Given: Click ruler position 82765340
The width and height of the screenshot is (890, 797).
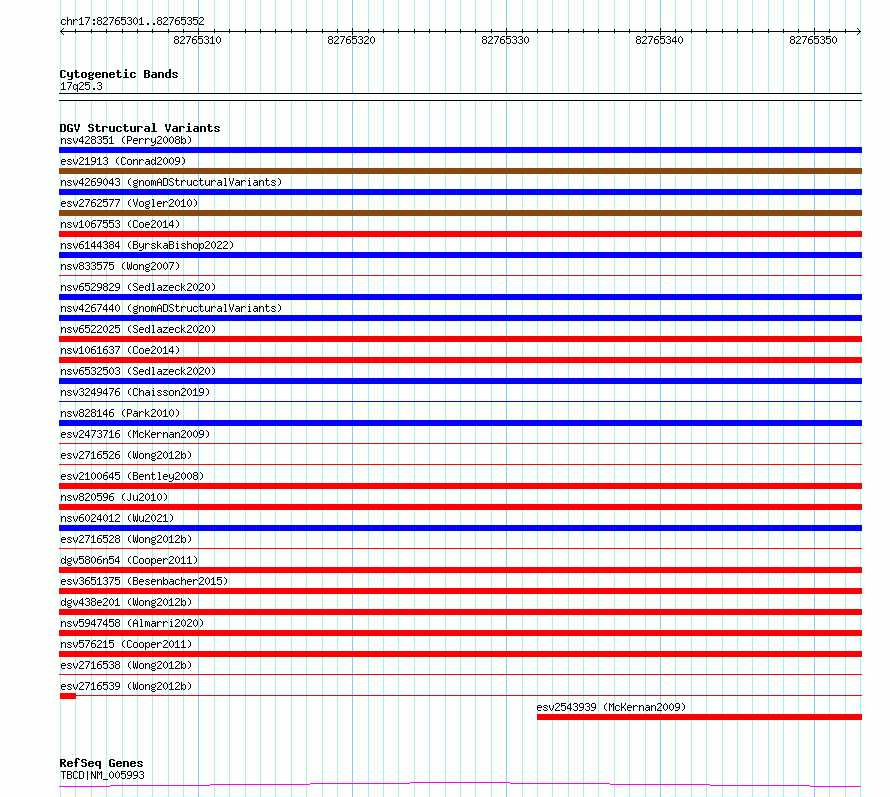Looking at the screenshot, I should (660, 40).
